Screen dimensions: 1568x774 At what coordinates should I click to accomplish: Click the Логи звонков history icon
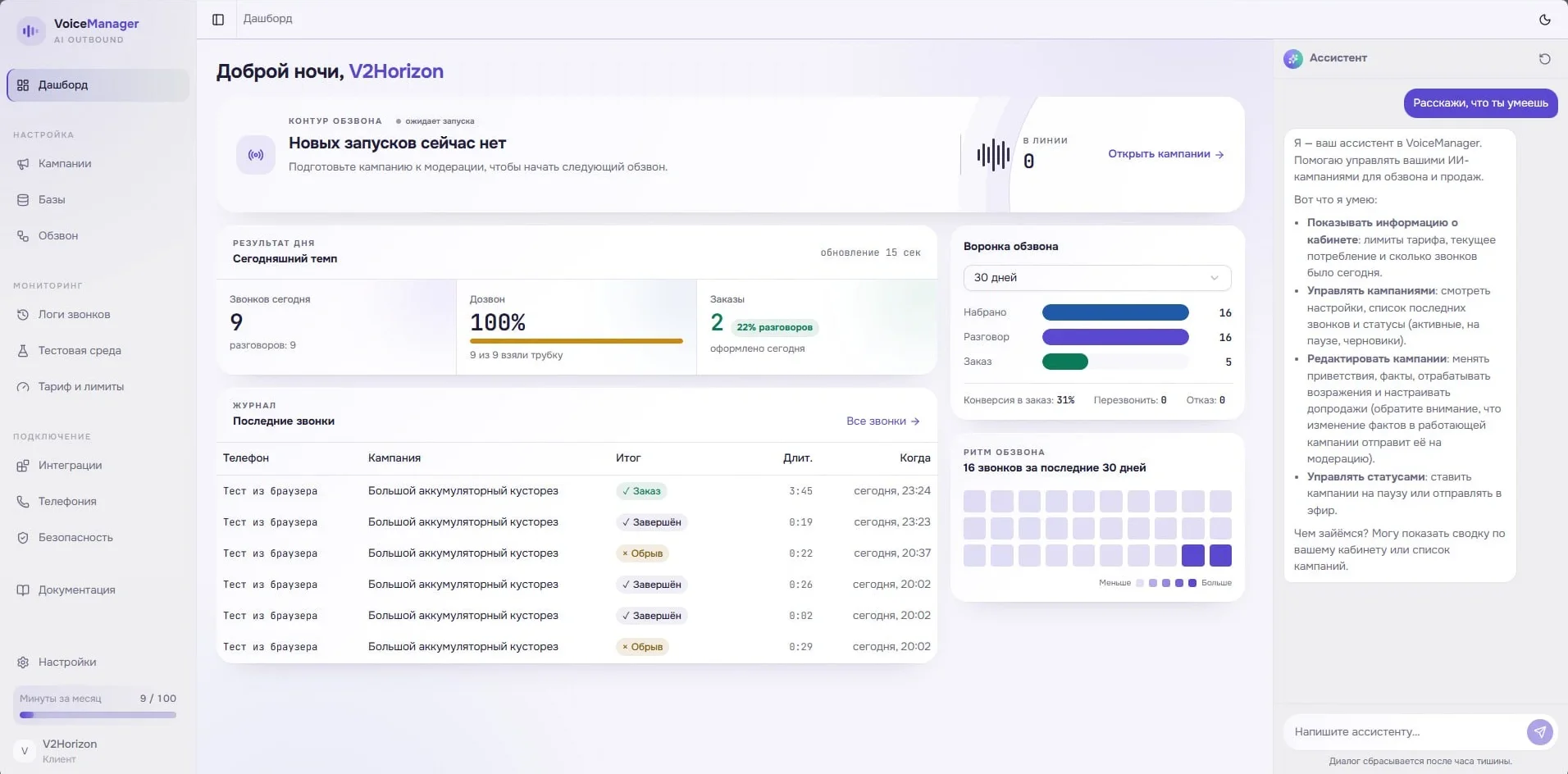23,315
